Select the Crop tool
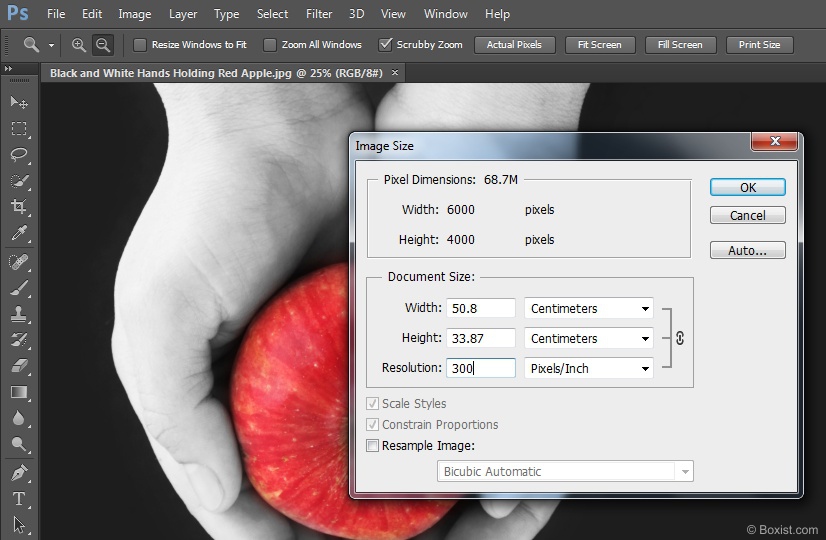826x540 pixels. 19,207
